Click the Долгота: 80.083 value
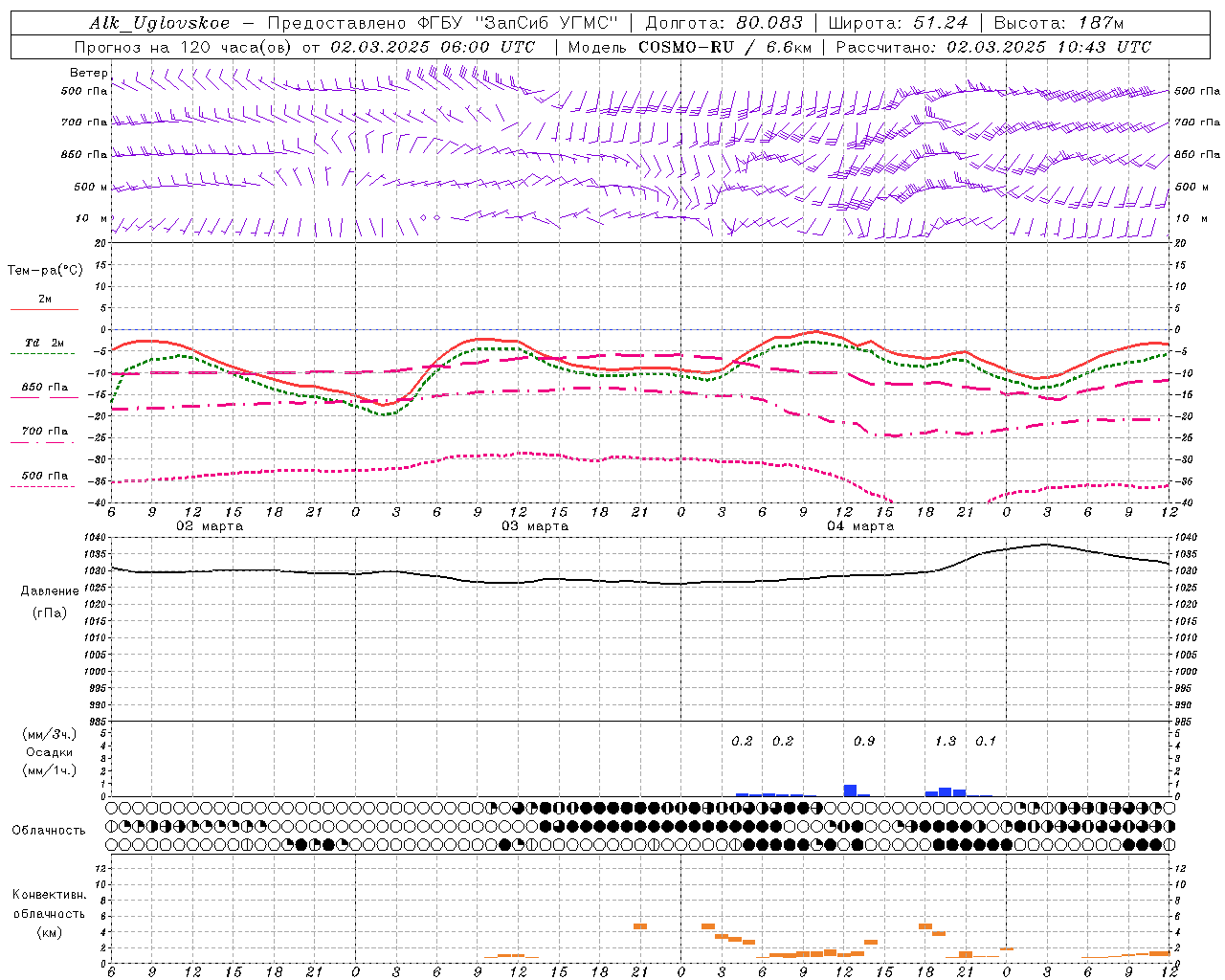The height and width of the screenshot is (980, 1225). tap(724, 24)
